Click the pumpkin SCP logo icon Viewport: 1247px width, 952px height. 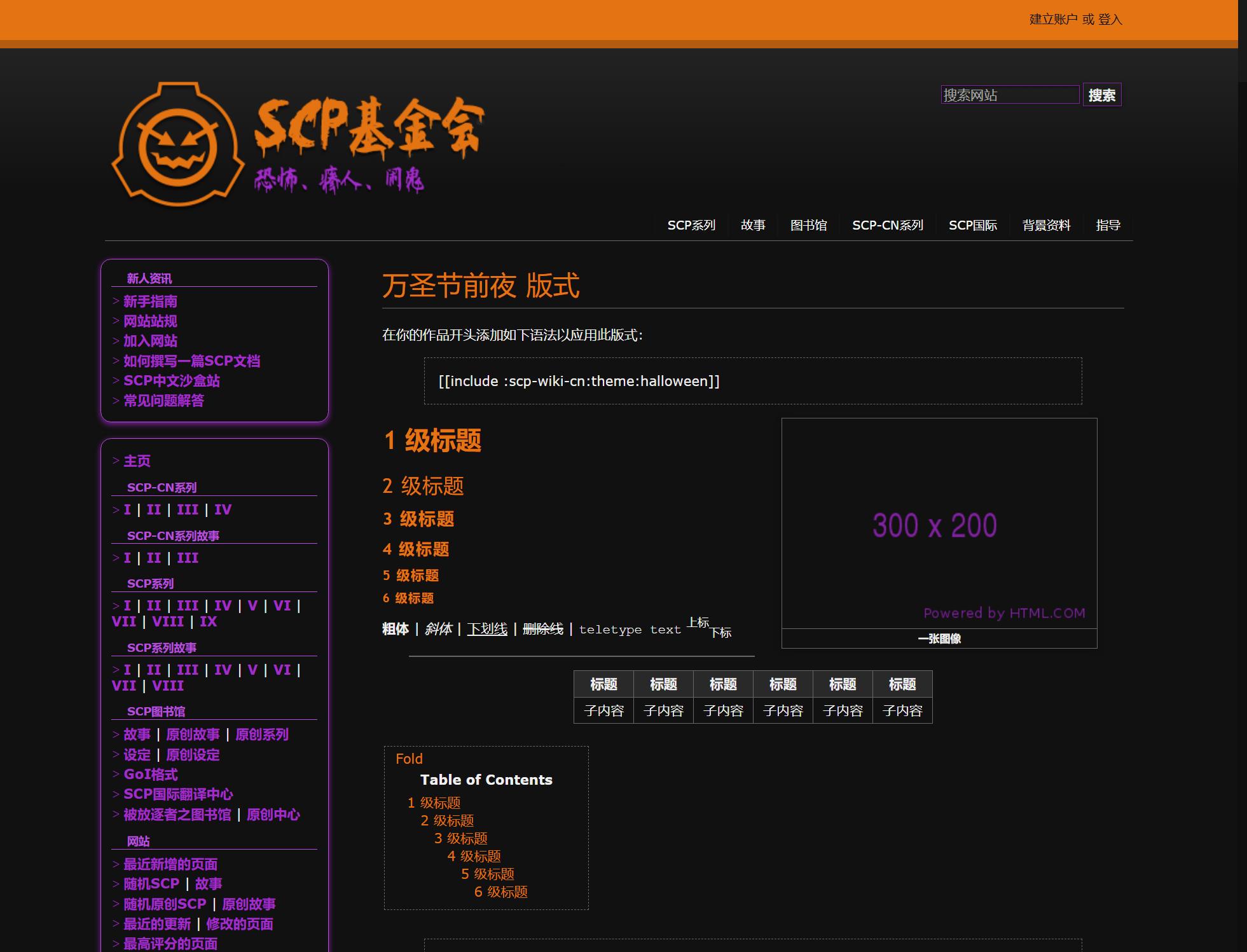[178, 145]
